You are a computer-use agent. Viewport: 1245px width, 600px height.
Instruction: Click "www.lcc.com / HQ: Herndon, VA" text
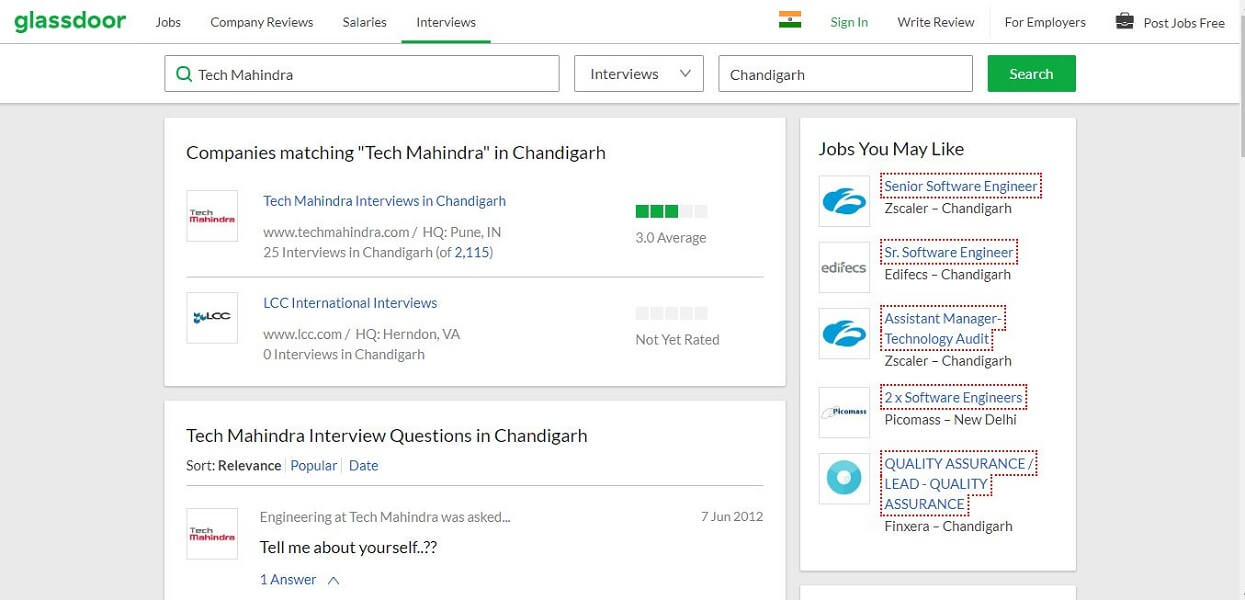click(362, 334)
